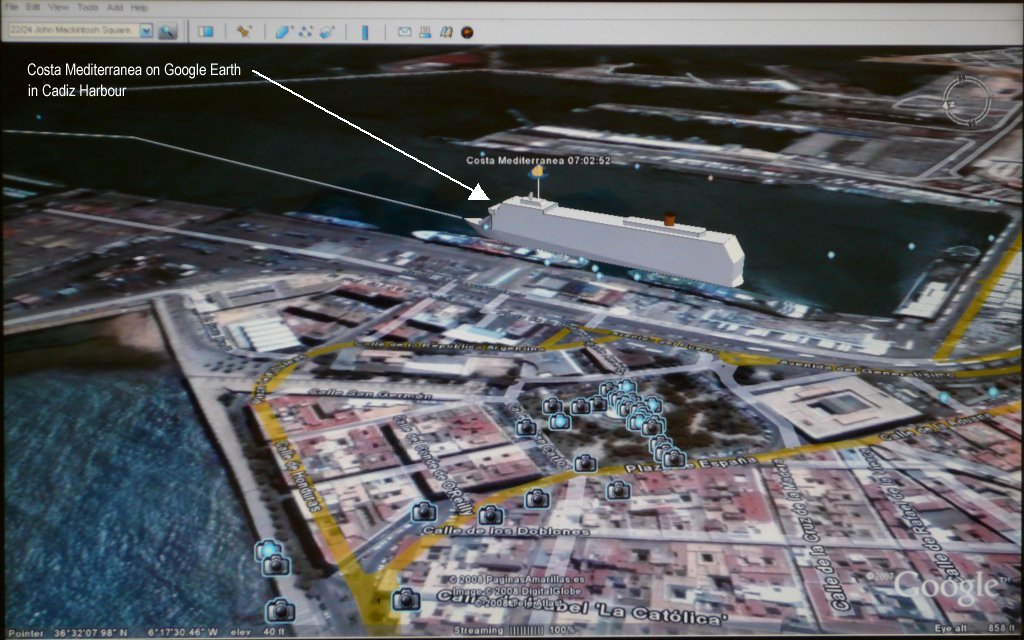Click camera icon below the Plaza label

point(618,489)
